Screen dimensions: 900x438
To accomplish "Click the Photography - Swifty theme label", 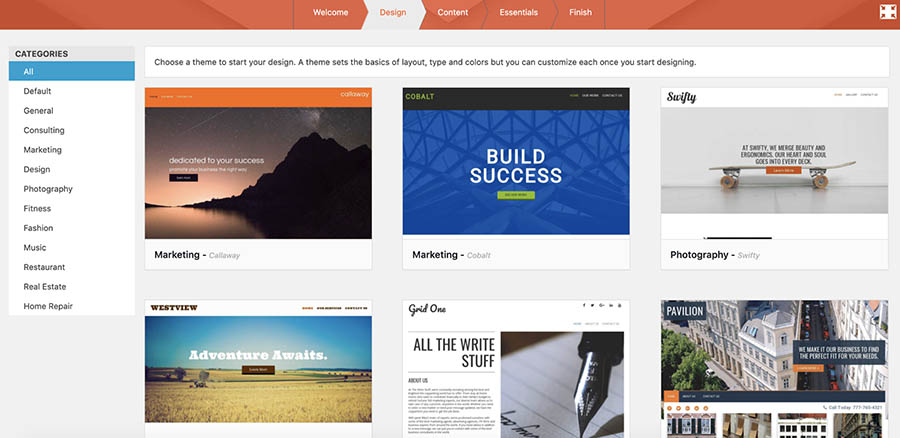I will [x=715, y=255].
